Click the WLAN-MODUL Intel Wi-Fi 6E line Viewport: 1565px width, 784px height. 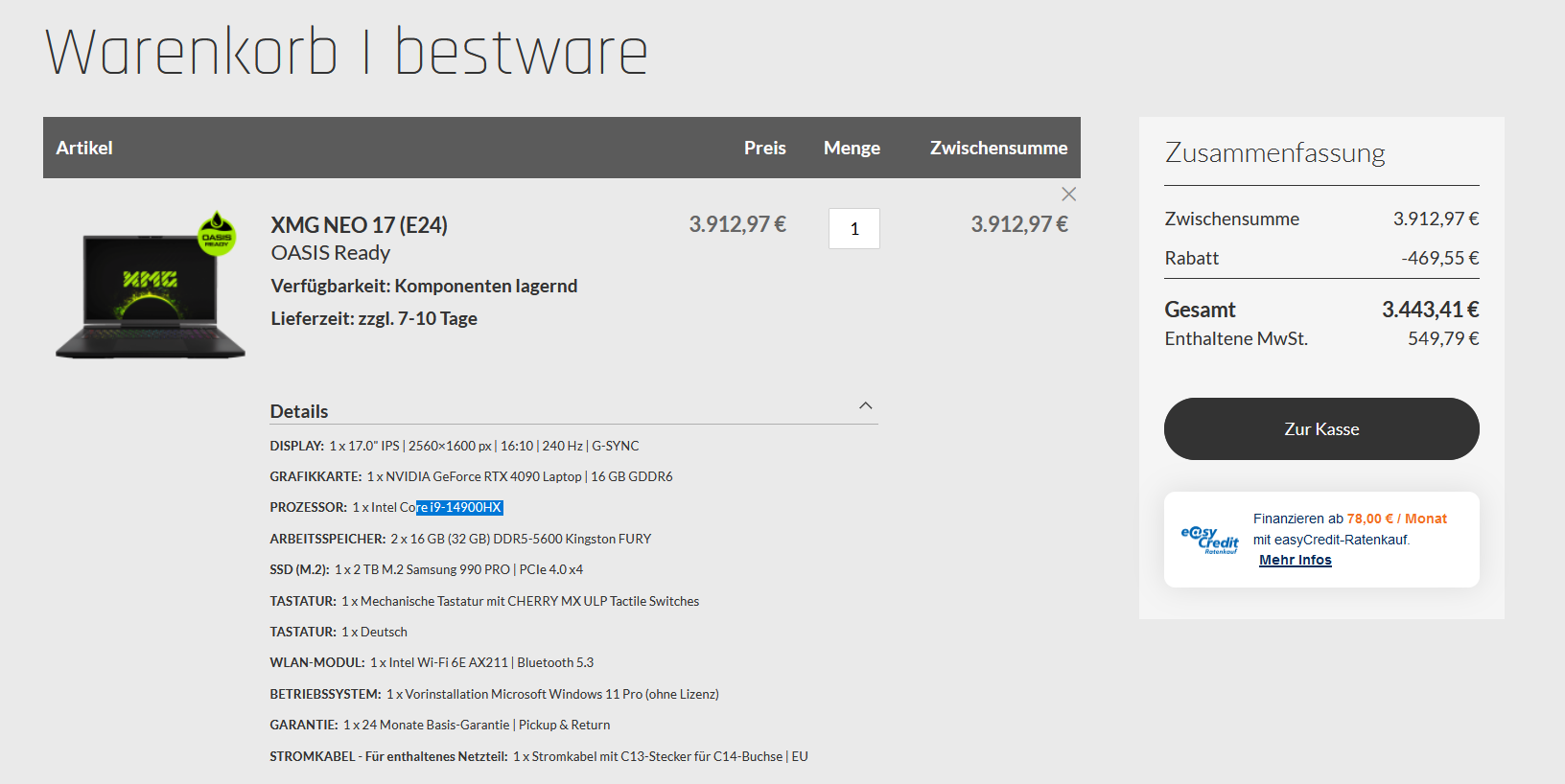click(432, 662)
